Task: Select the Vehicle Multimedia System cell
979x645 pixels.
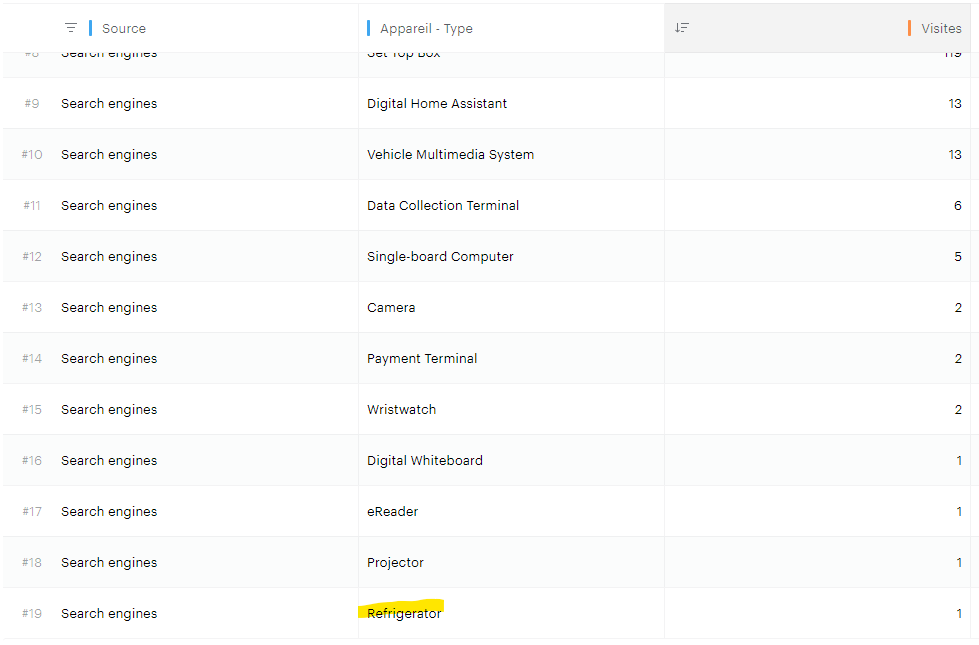Action: click(450, 155)
